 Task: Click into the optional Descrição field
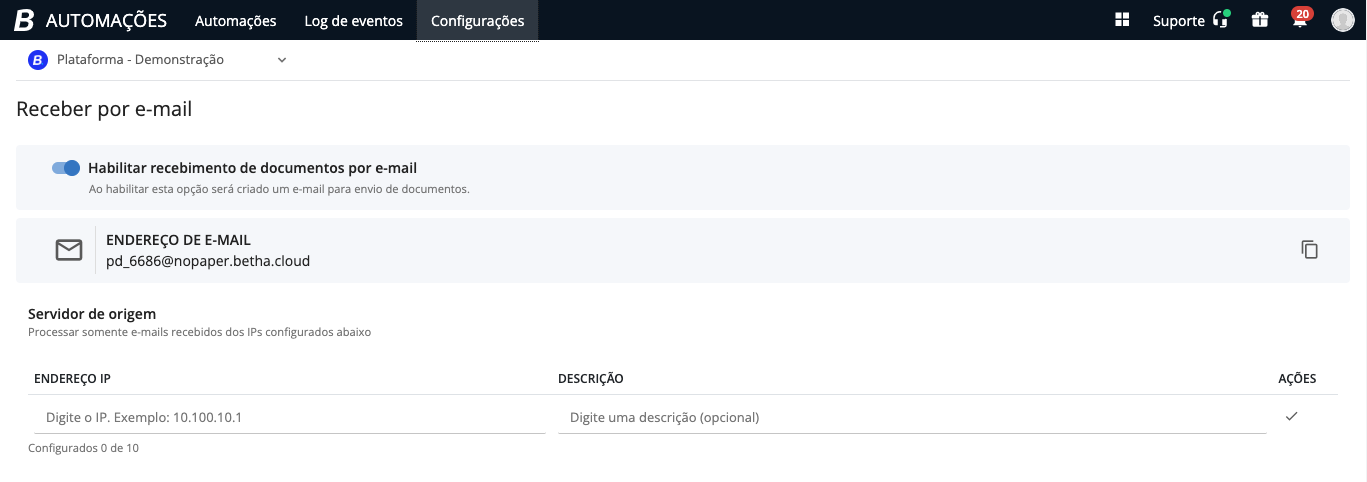coord(910,417)
